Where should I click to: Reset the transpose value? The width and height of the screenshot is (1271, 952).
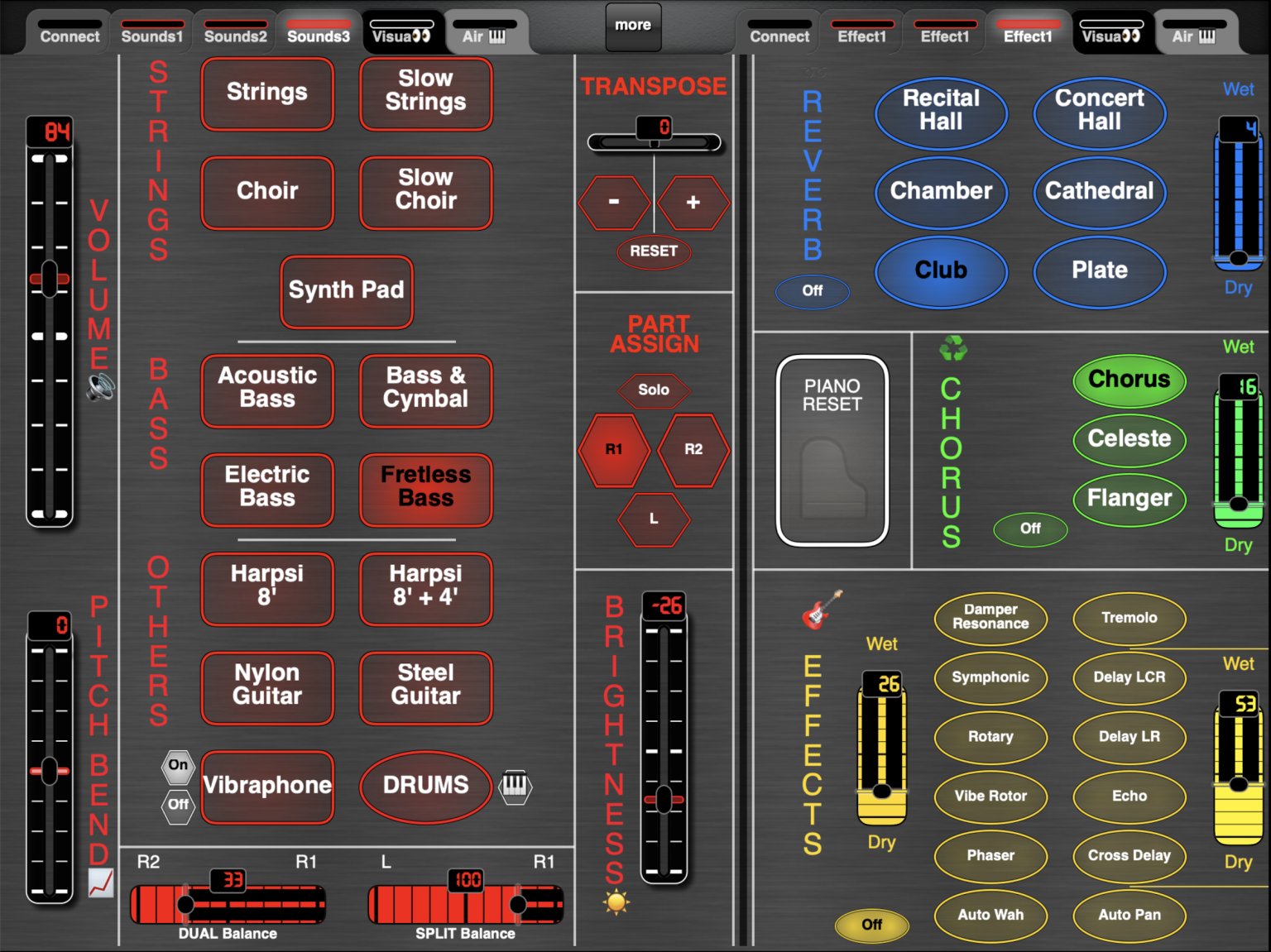[654, 251]
